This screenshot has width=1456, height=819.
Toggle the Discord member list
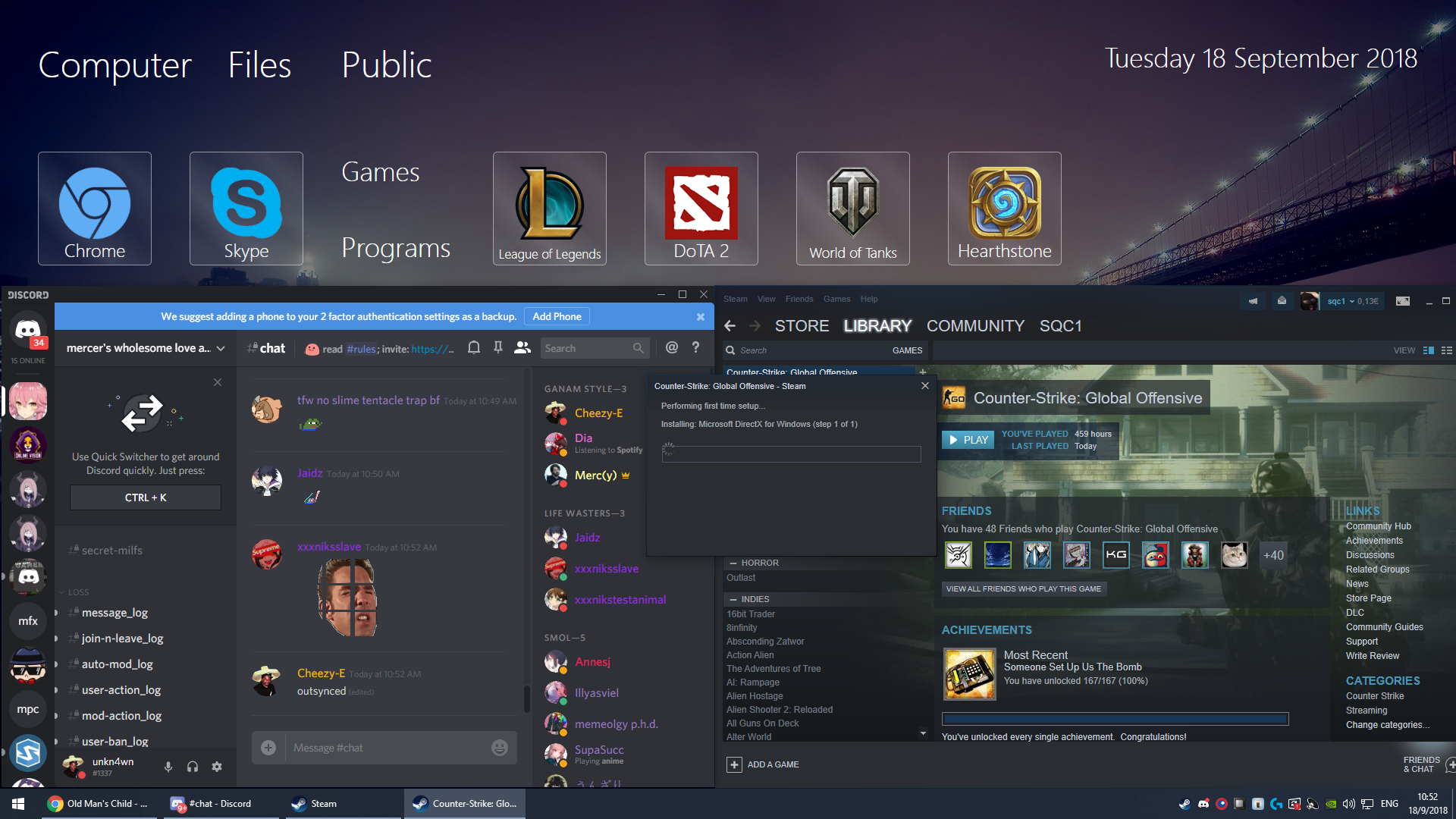(x=522, y=348)
